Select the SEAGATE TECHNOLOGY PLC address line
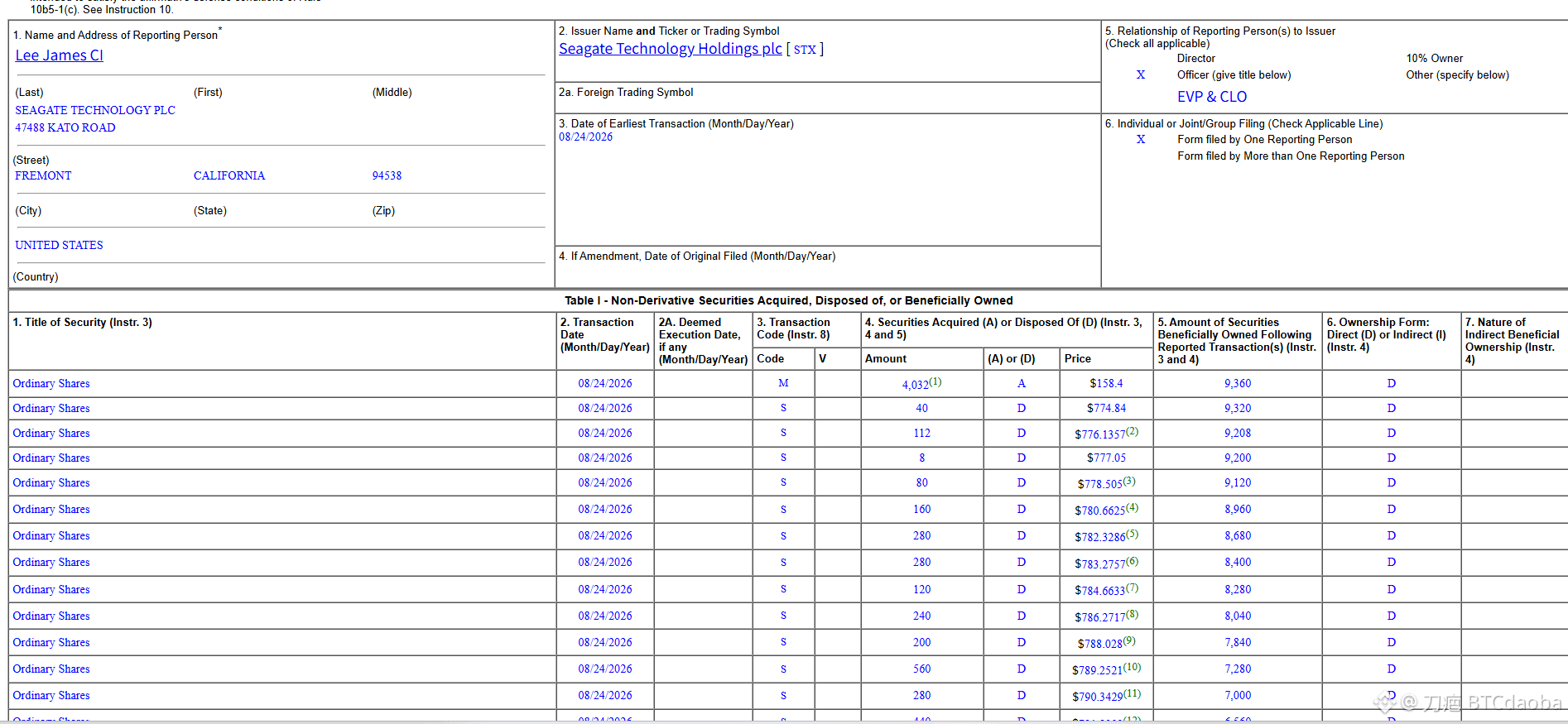Screen dimensions: 1568x724 [x=95, y=110]
